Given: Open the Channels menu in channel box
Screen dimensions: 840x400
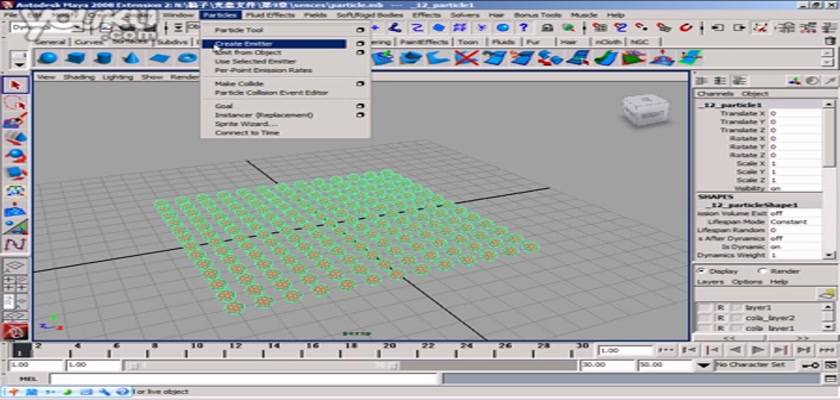Looking at the screenshot, I should coord(715,94).
